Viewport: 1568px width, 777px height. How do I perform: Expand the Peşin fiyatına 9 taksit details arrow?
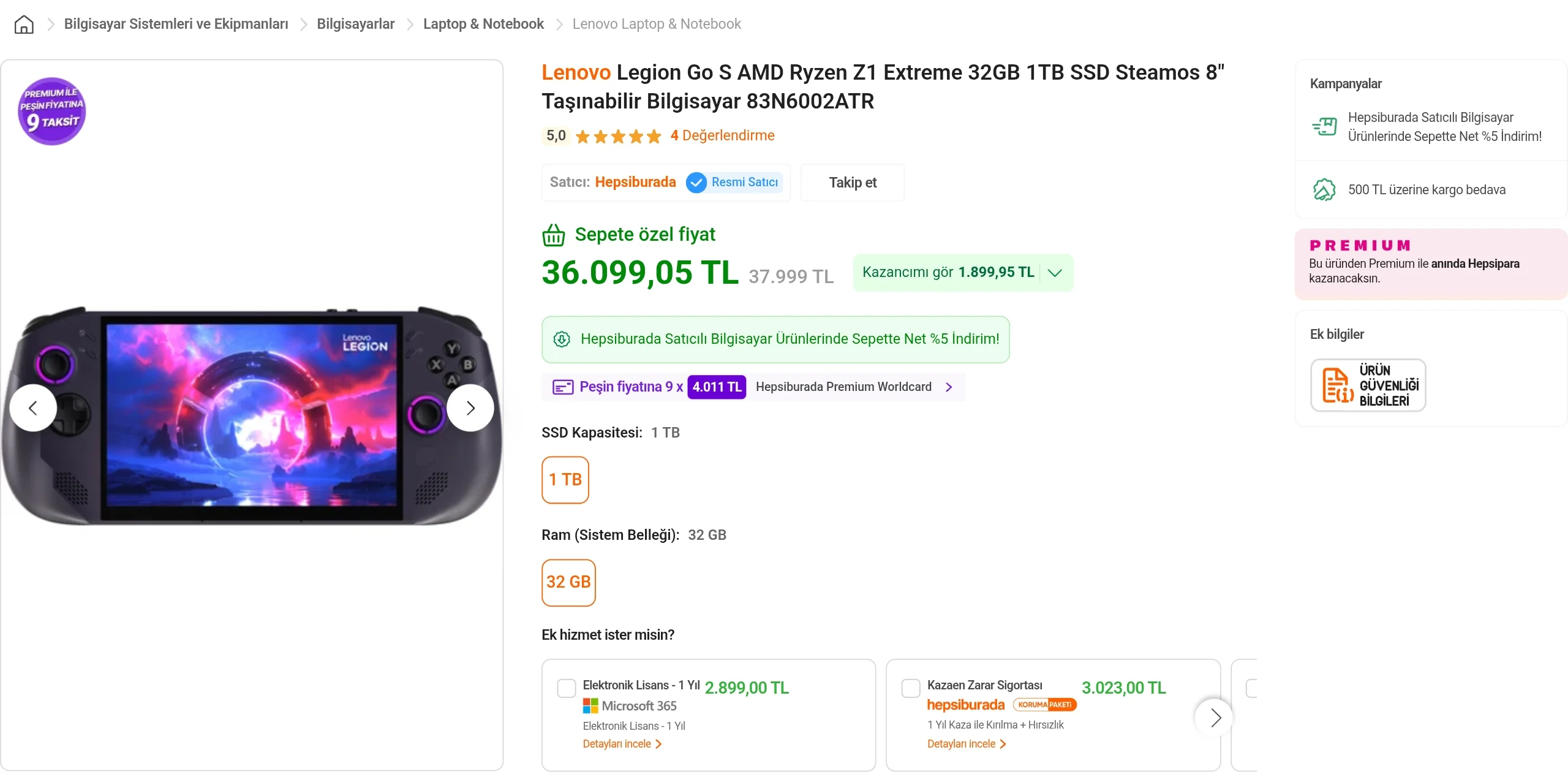tap(949, 387)
